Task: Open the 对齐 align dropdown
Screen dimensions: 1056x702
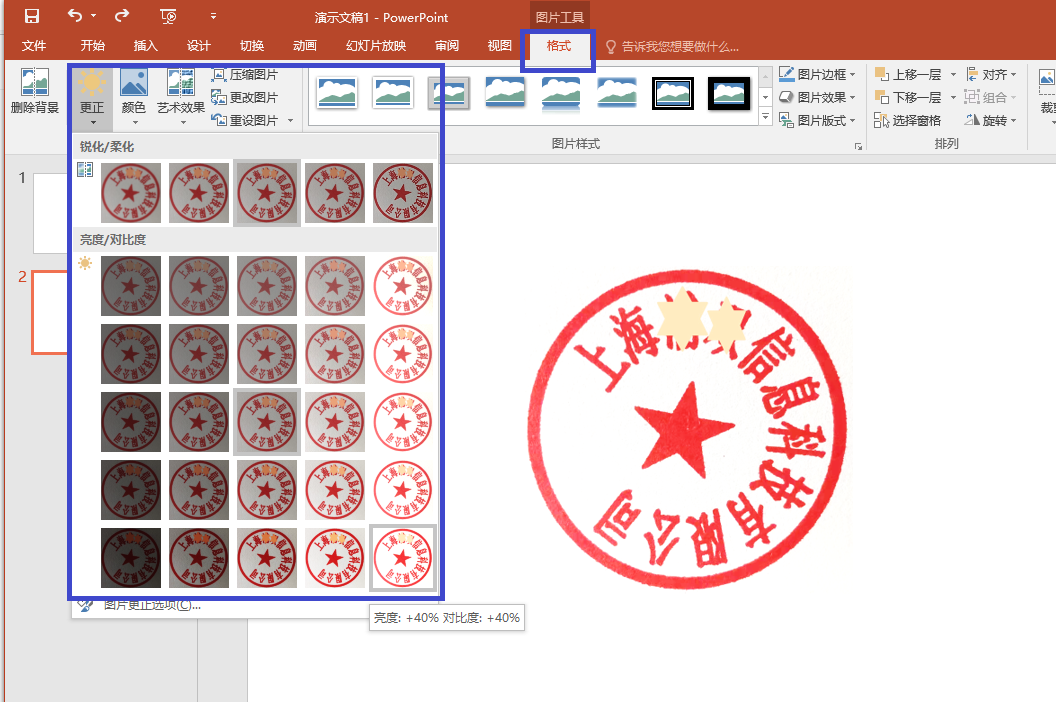Action: 991,74
